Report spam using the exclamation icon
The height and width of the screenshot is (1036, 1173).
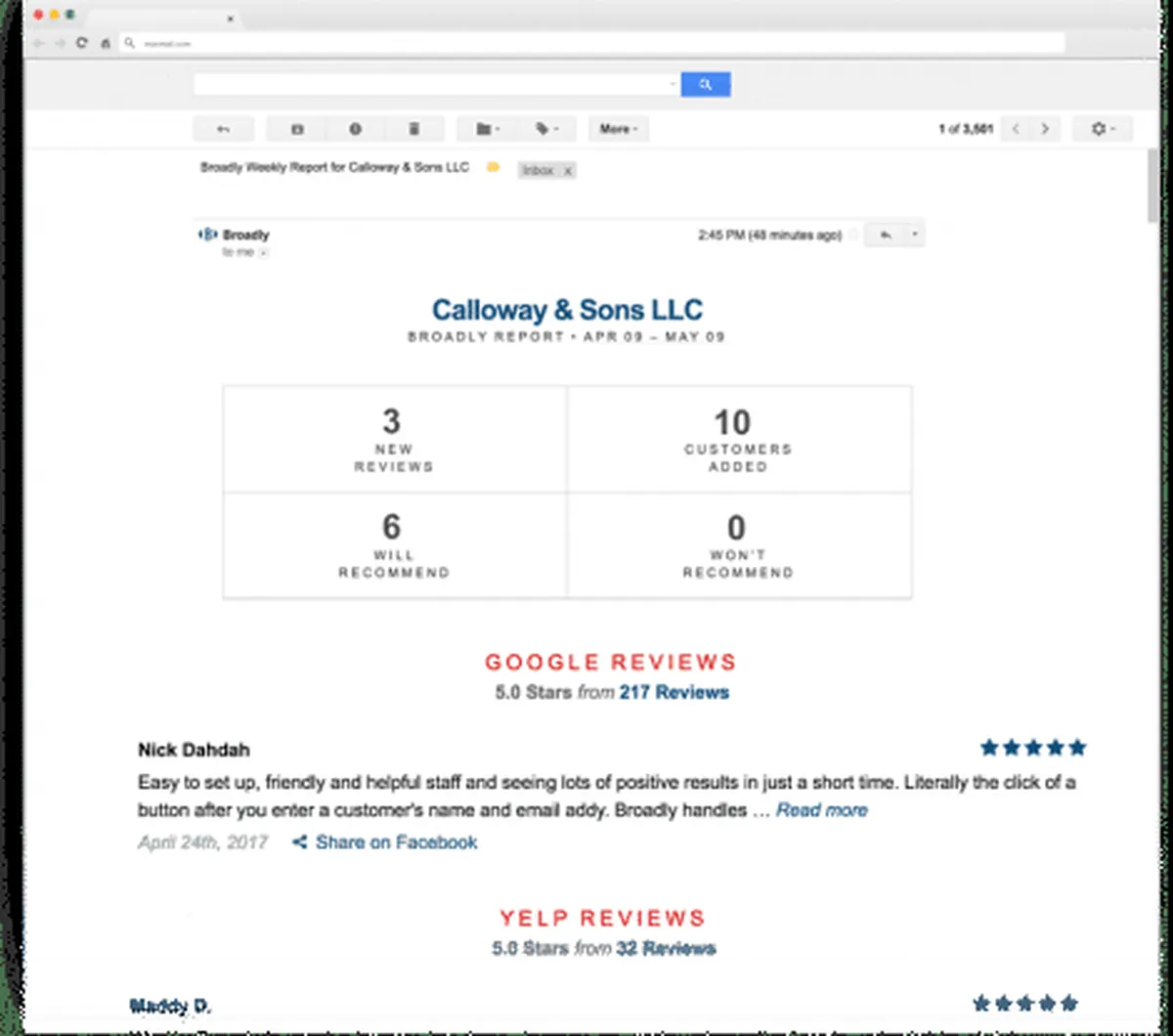point(356,129)
